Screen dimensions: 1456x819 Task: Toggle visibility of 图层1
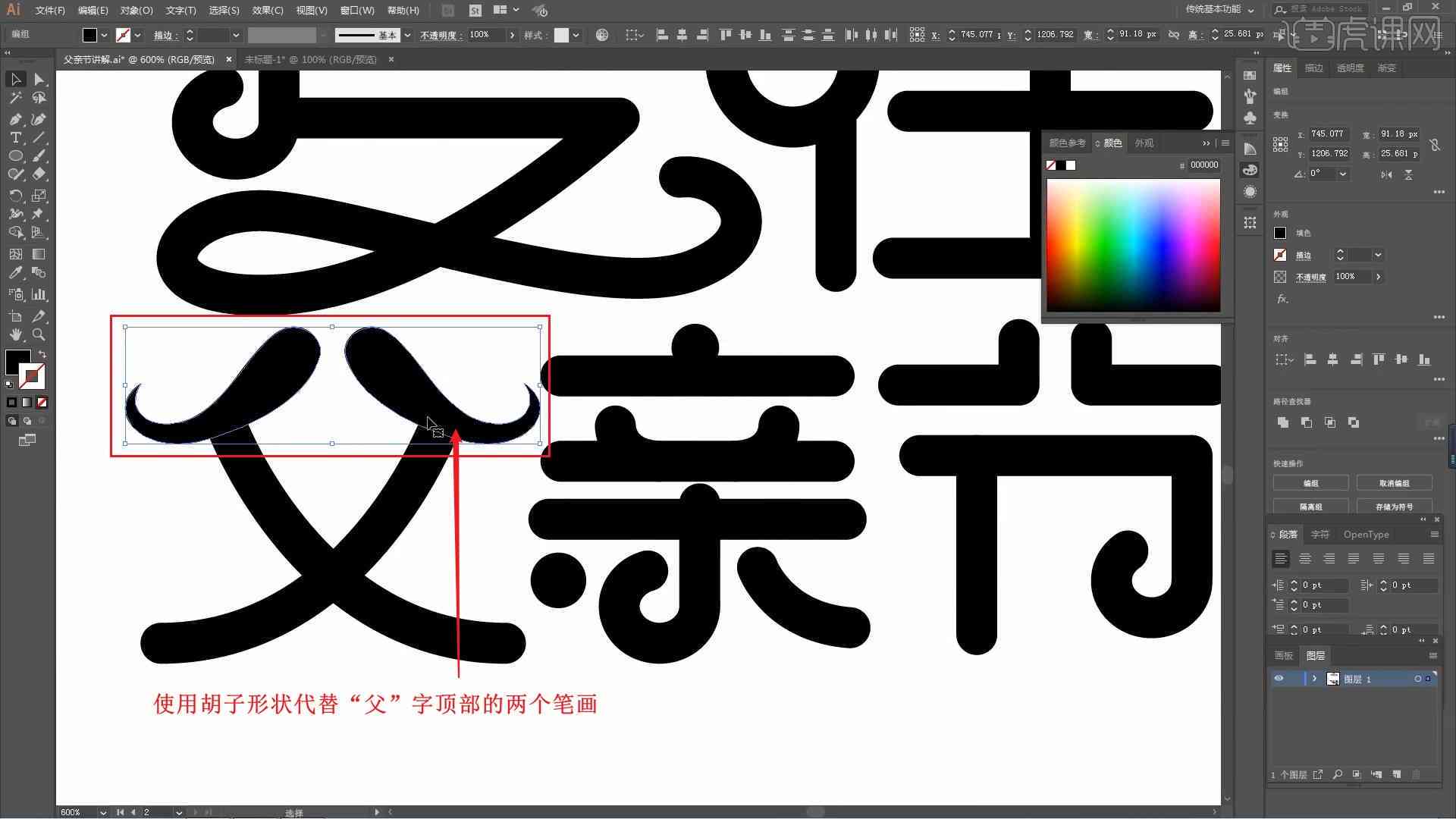tap(1279, 679)
